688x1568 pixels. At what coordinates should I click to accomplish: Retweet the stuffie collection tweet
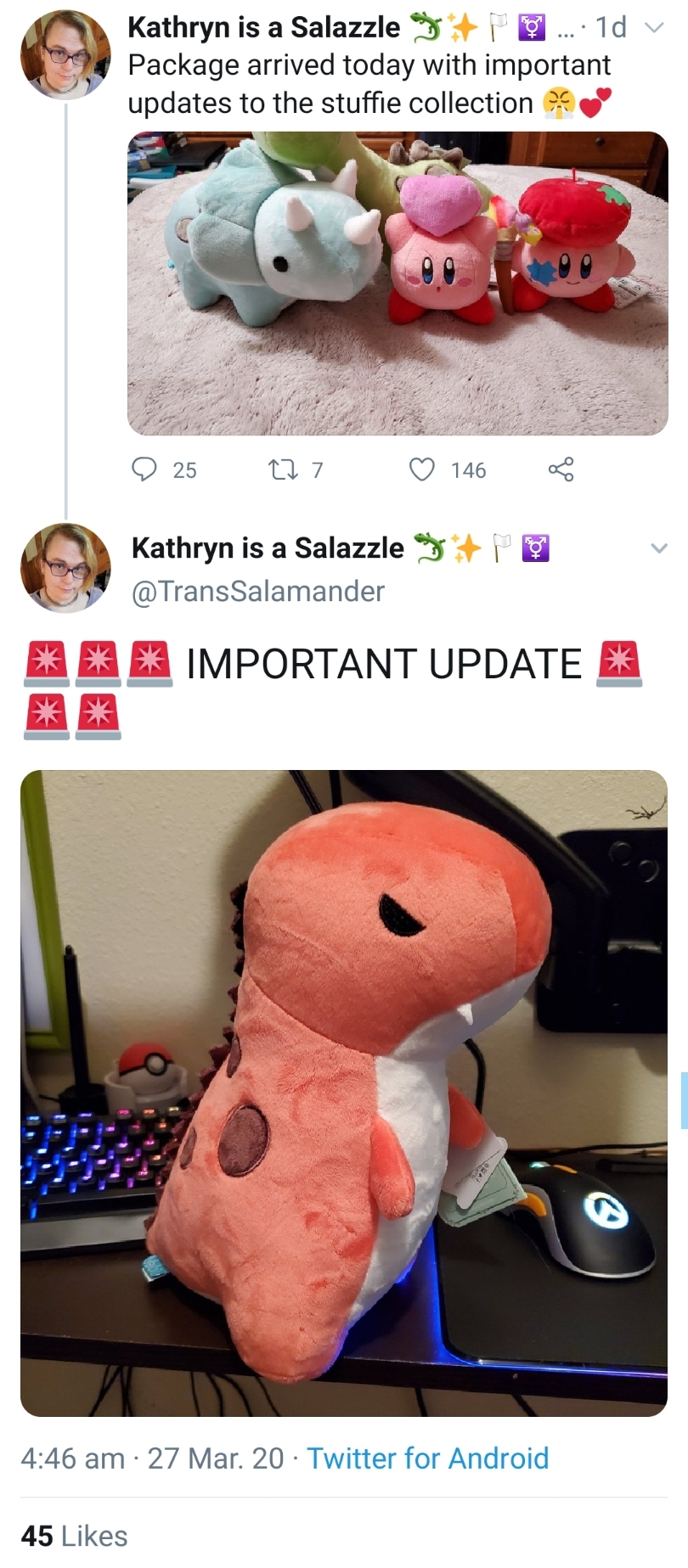click(279, 469)
